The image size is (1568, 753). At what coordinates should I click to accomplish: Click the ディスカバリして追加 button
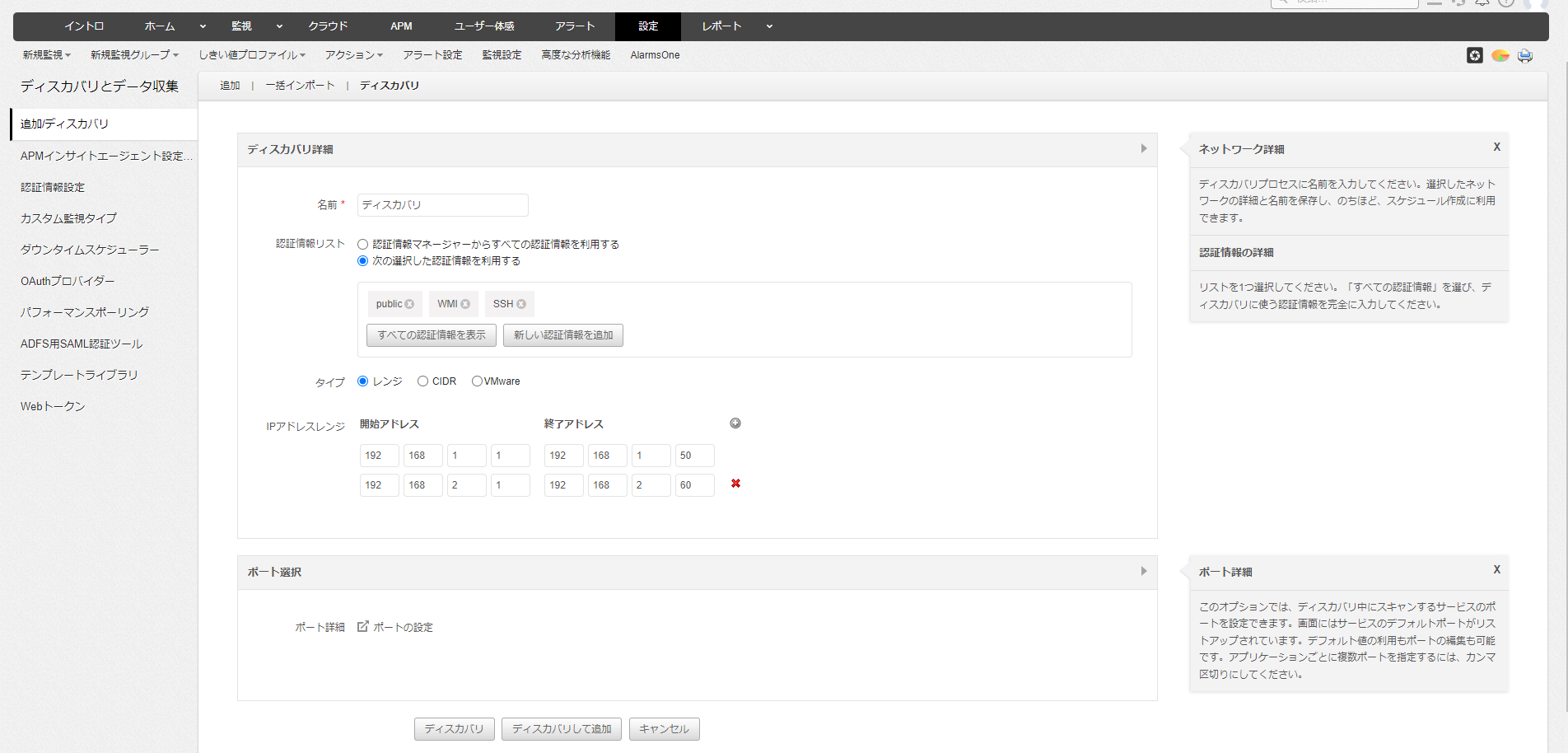(x=562, y=729)
